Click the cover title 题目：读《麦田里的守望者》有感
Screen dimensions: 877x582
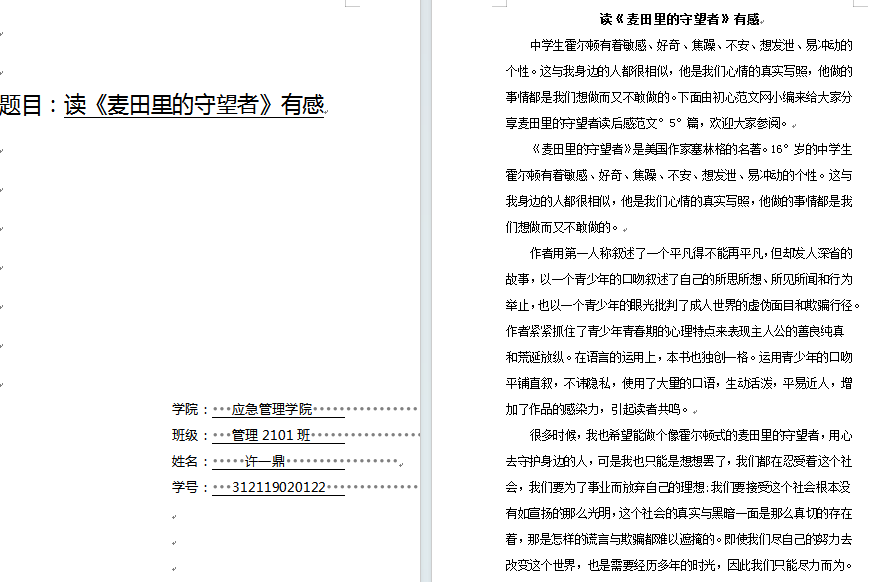[x=165, y=105]
